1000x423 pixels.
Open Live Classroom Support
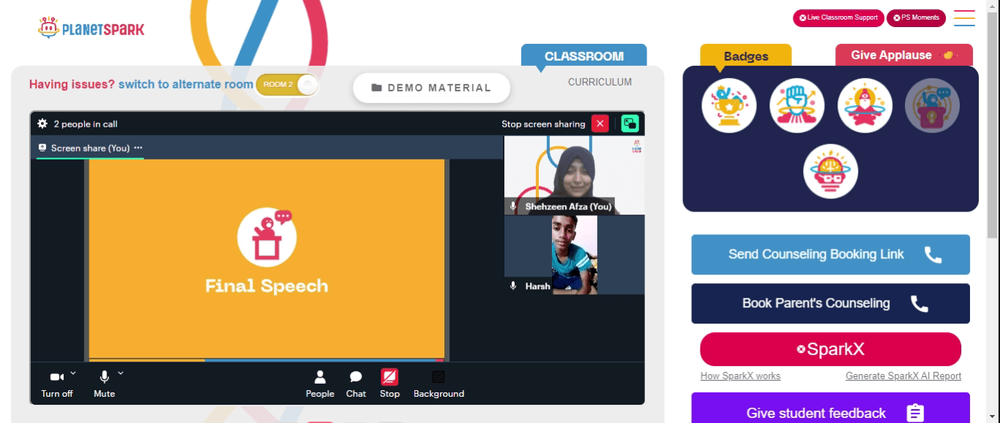[838, 18]
